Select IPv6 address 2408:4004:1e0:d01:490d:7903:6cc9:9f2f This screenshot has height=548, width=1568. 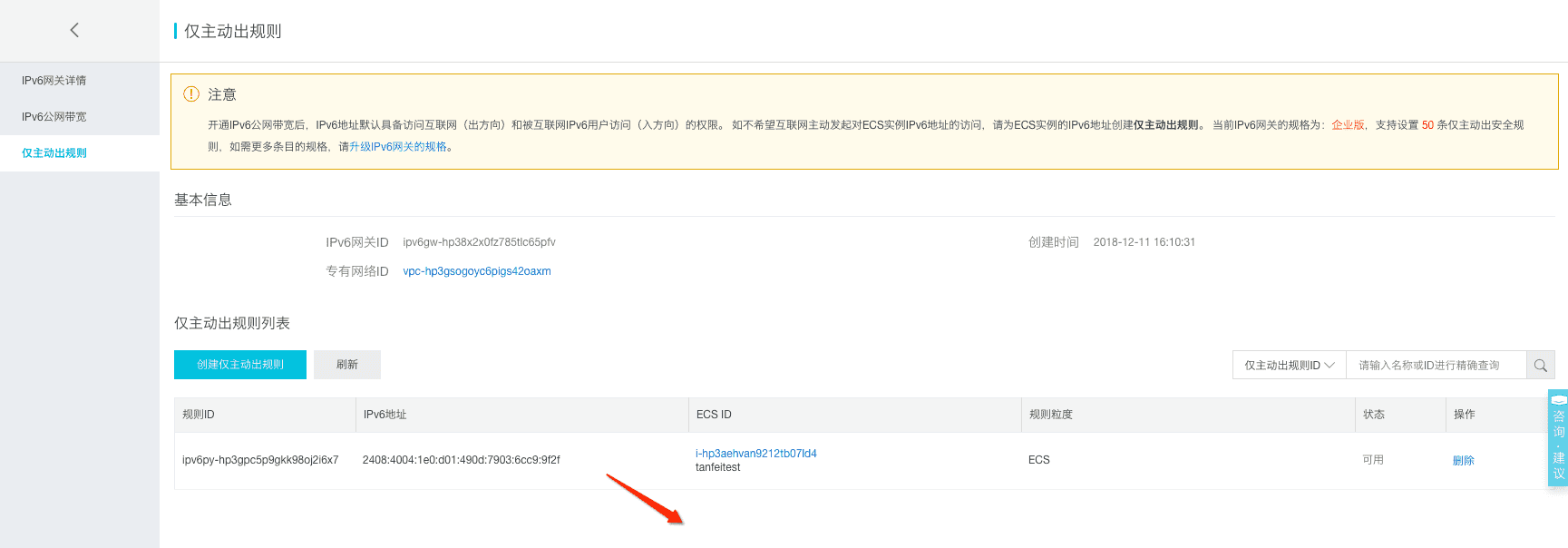click(462, 460)
